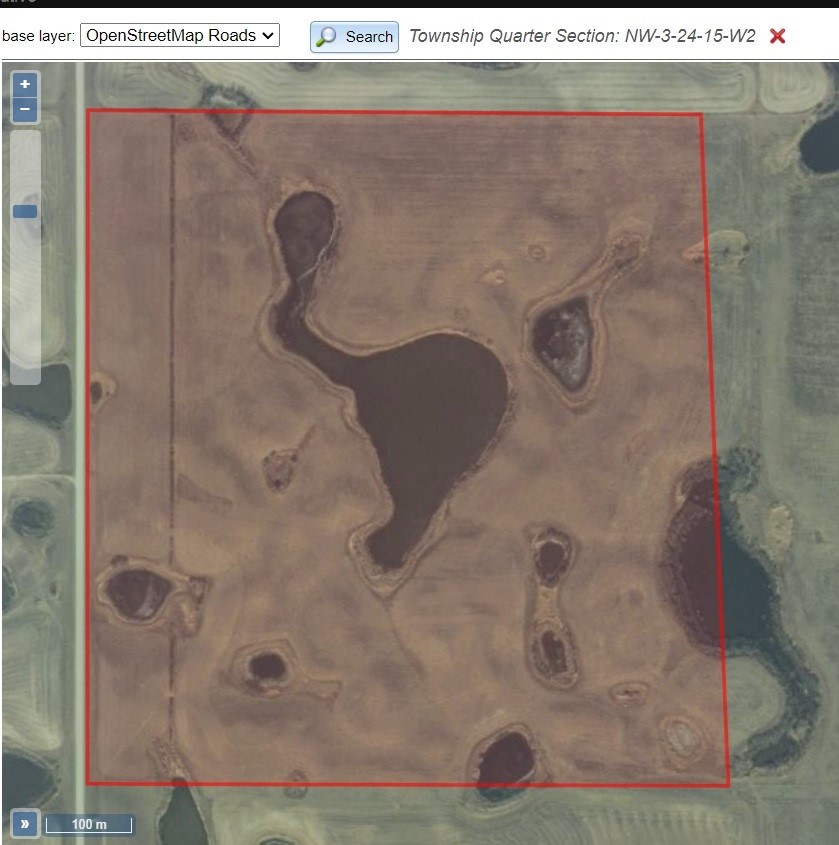The image size is (839, 845).
Task: Open the base layer dropdown
Action: tap(179, 36)
